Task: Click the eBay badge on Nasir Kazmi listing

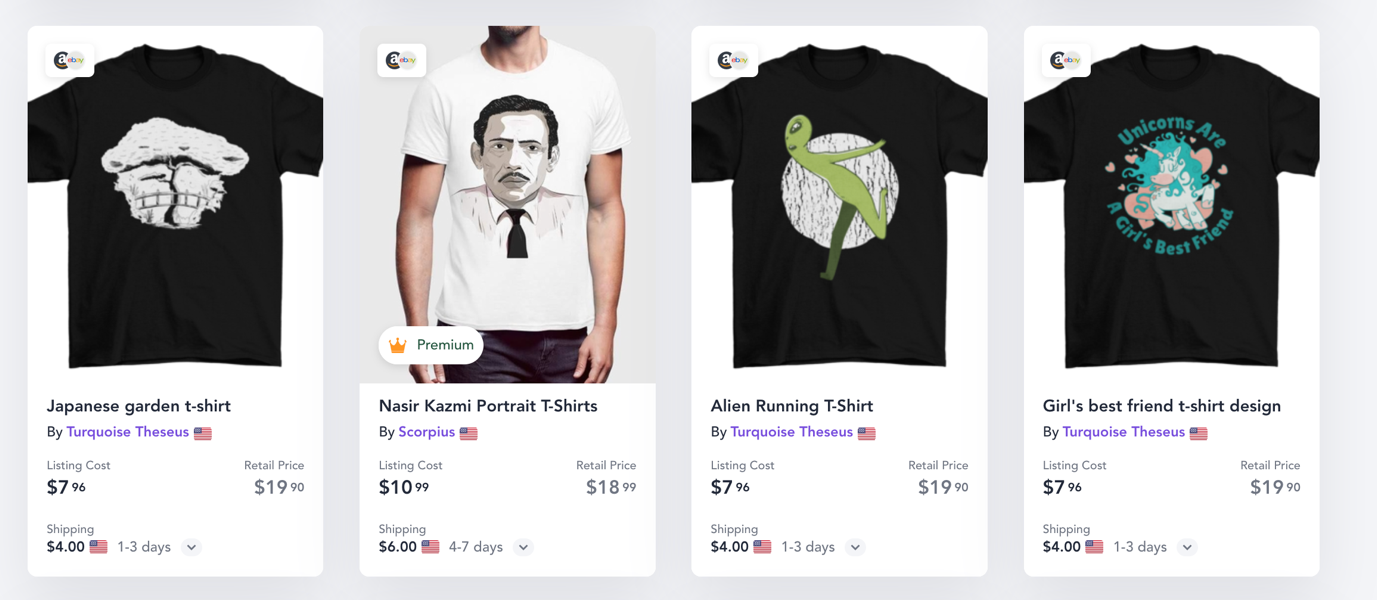Action: [401, 60]
